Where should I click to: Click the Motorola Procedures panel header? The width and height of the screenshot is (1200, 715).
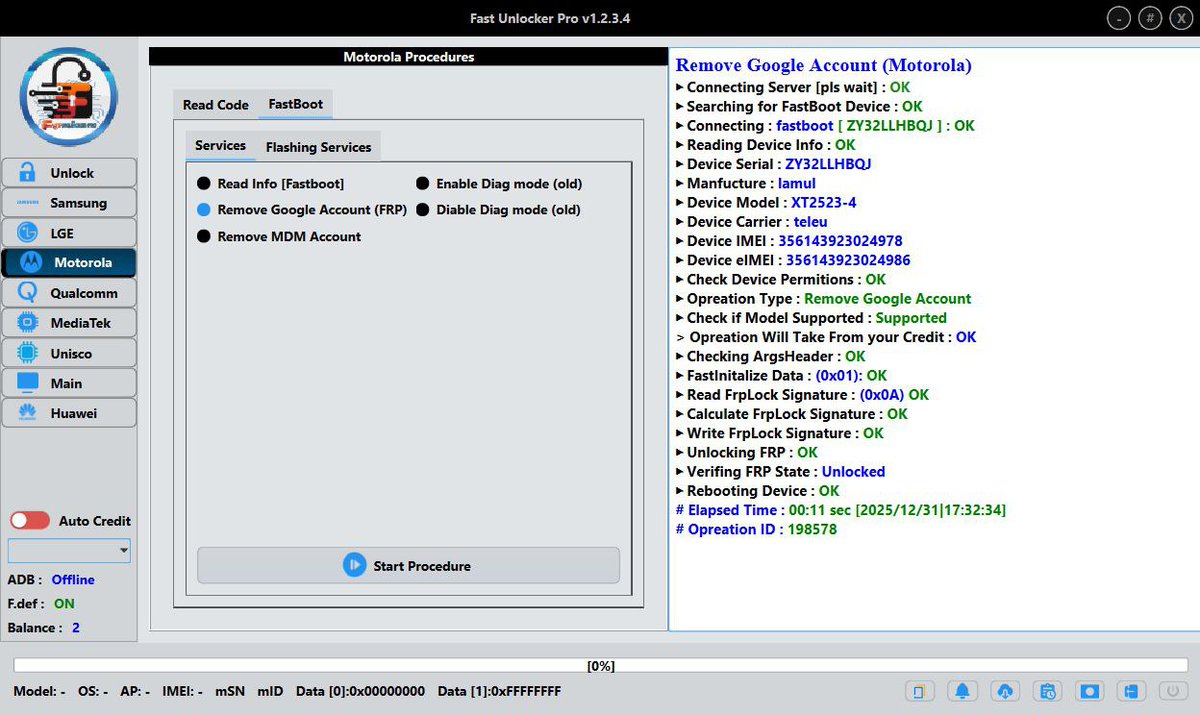point(409,57)
